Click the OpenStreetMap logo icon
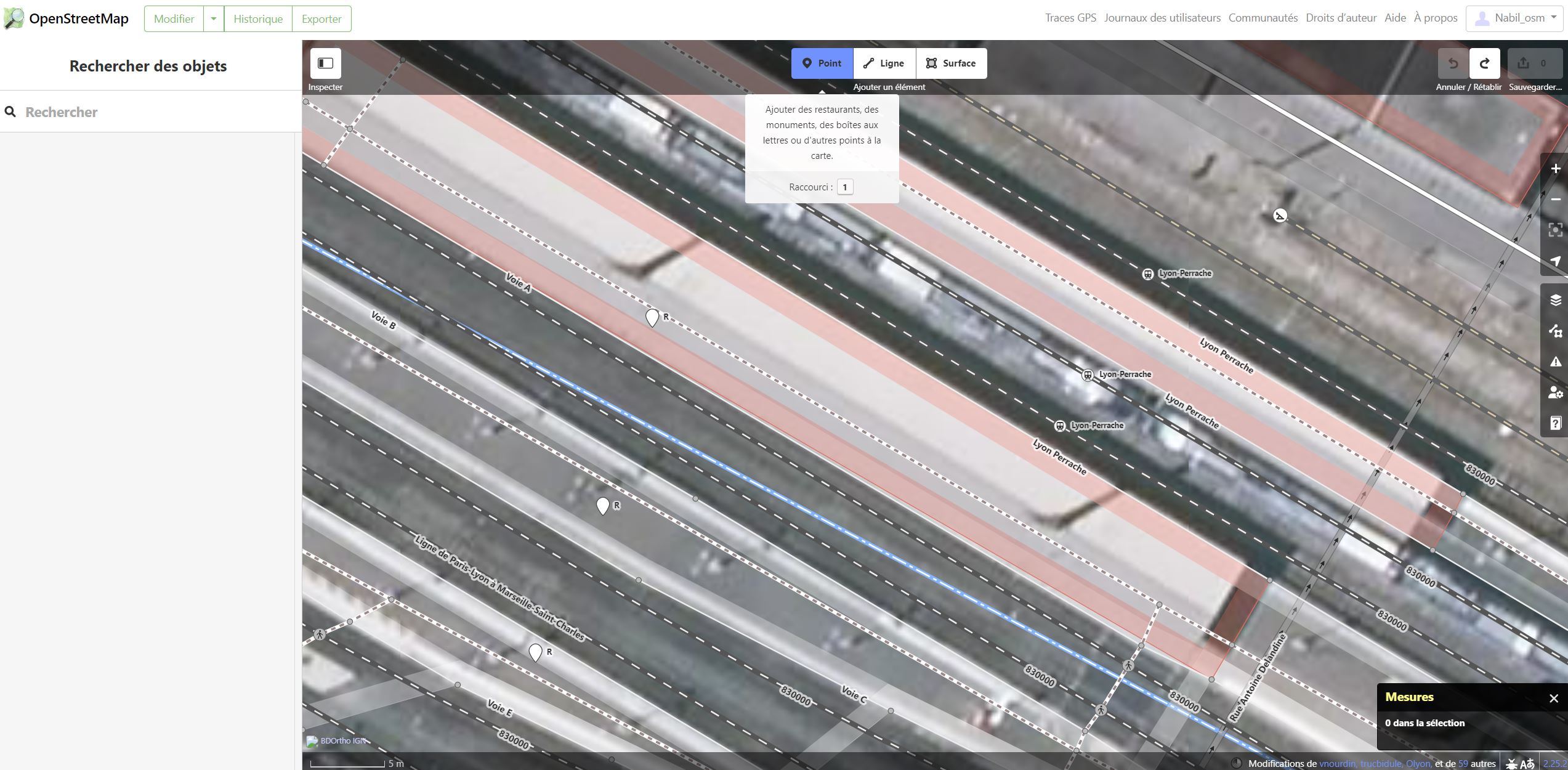Viewport: 1568px width, 770px height. pyautogui.click(x=14, y=18)
